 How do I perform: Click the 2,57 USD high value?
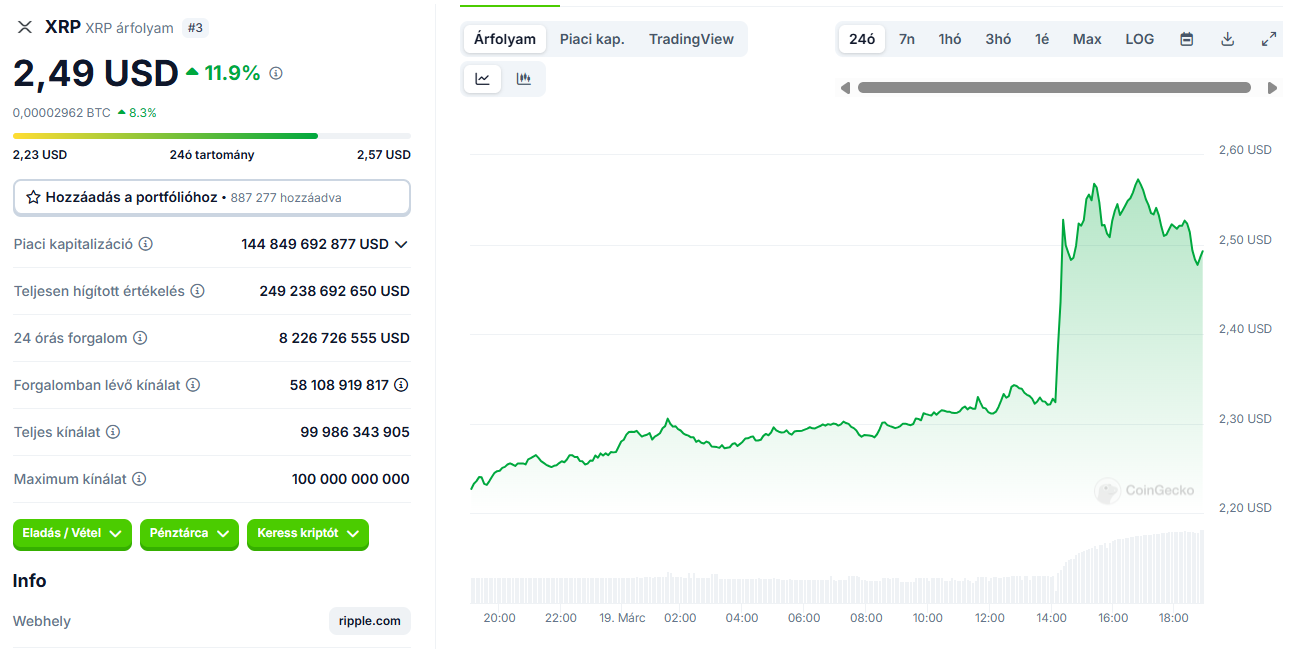[384, 155]
